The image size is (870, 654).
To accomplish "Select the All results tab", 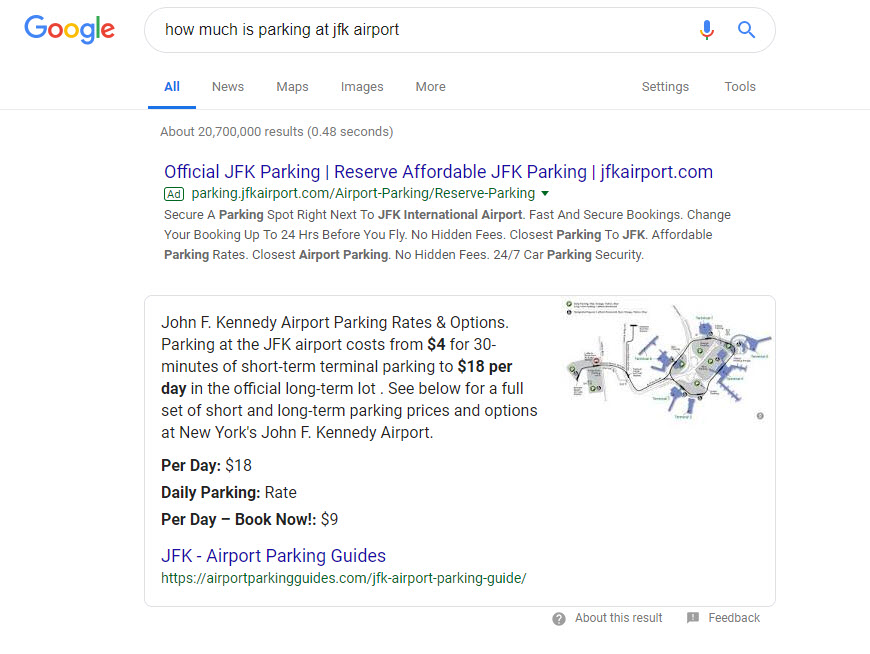I will [172, 87].
